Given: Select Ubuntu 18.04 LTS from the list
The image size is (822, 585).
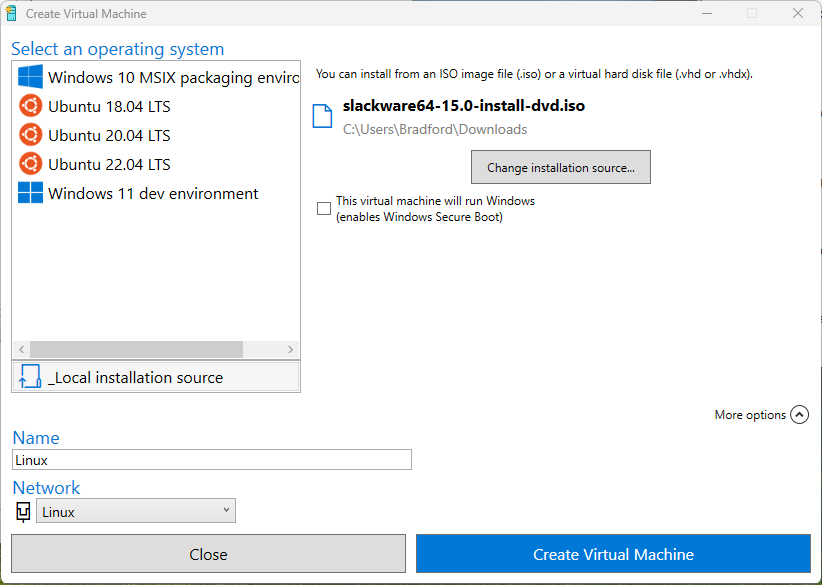Looking at the screenshot, I should pyautogui.click(x=156, y=106).
